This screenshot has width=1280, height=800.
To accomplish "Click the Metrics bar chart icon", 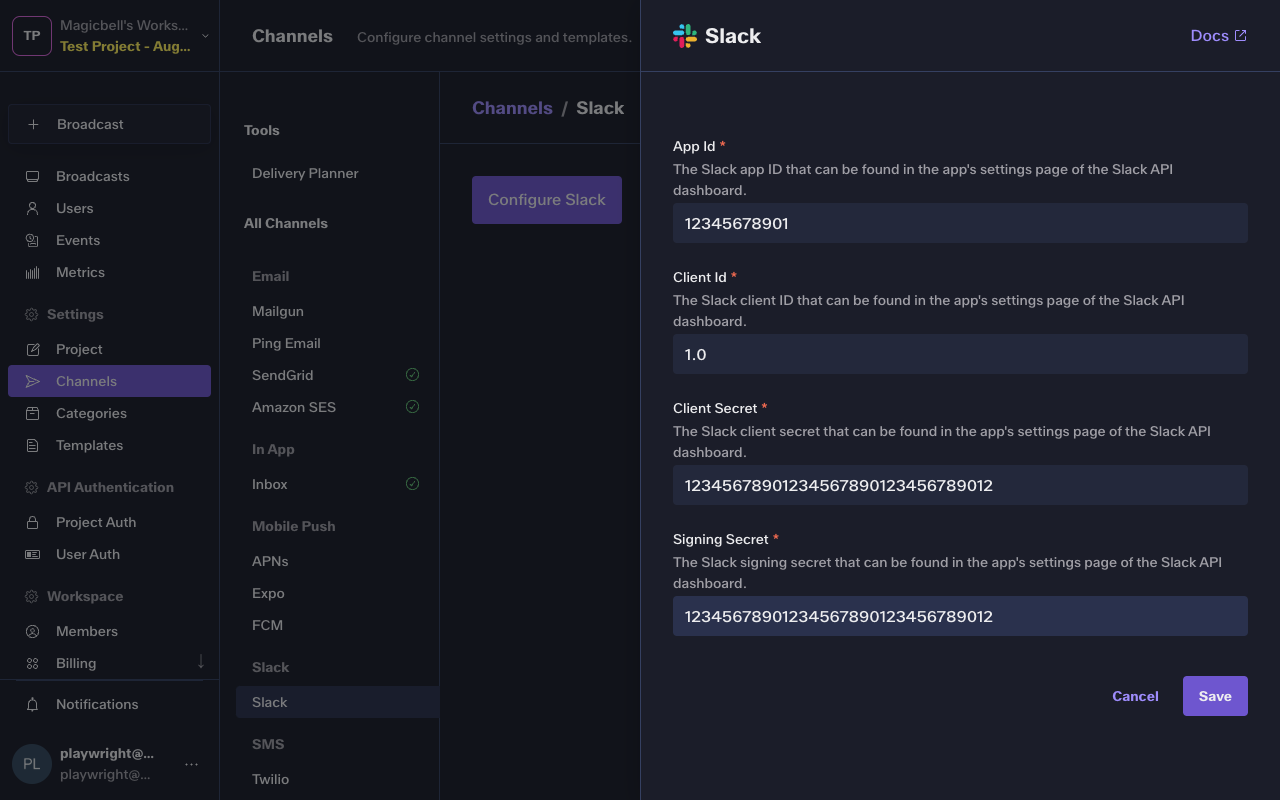I will tap(32, 272).
